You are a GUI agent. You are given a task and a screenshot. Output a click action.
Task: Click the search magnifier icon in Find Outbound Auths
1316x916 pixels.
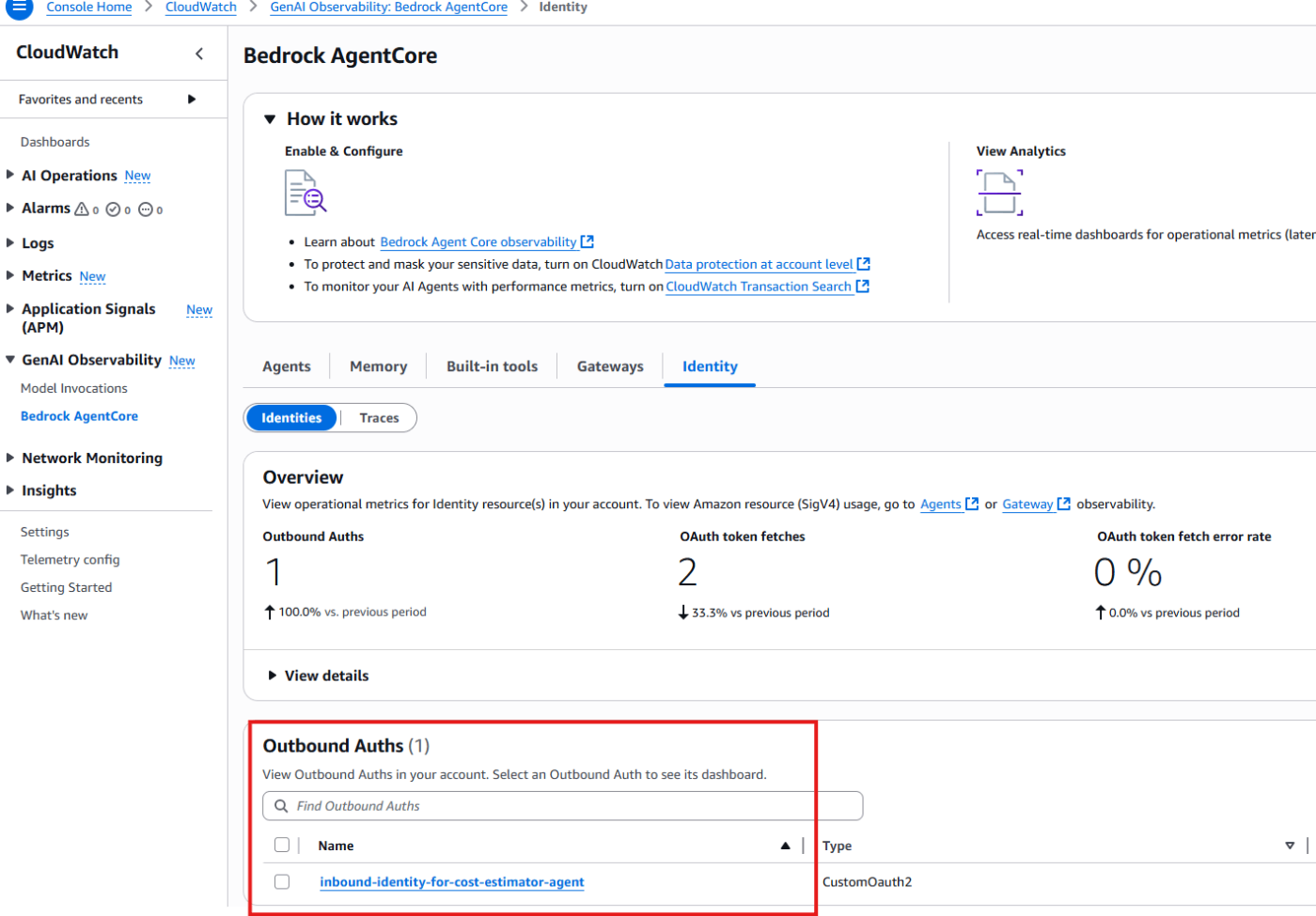click(281, 806)
